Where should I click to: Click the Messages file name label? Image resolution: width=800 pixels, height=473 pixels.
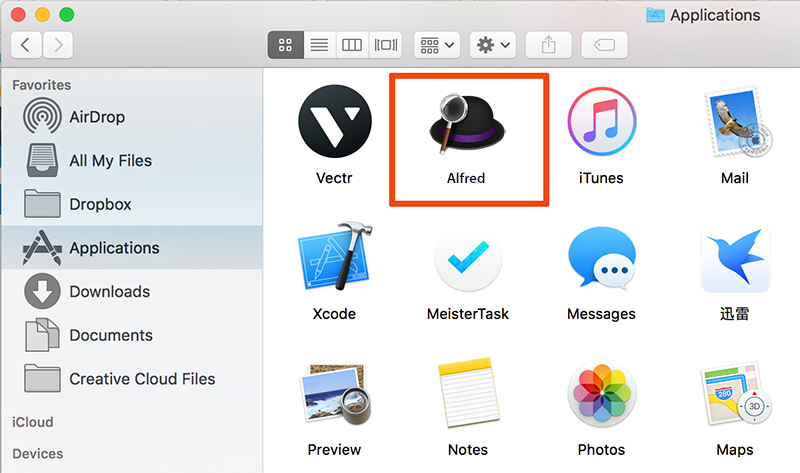[602, 314]
